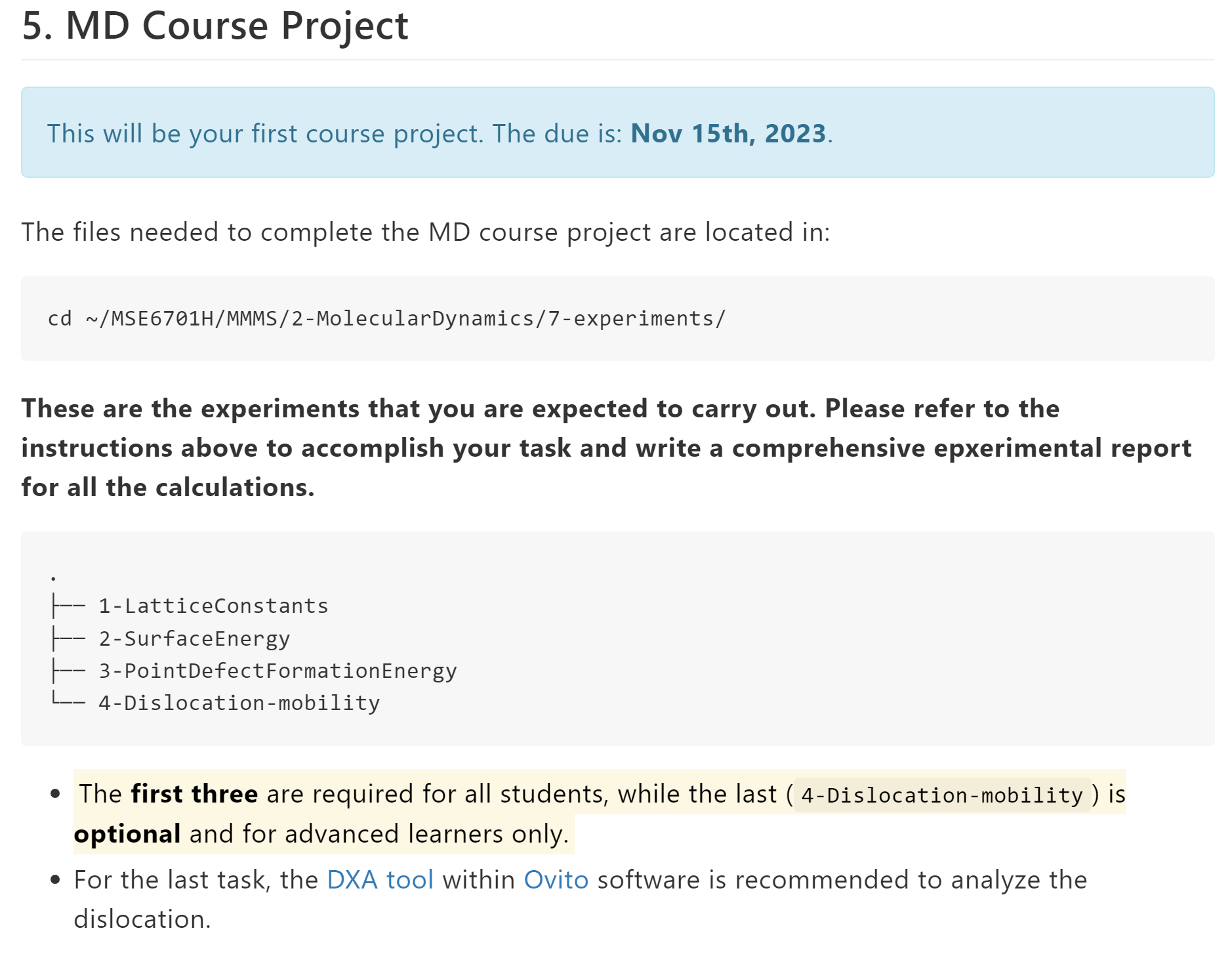Open the DXA tool link
Viewport: 1232px width, 962px height.
point(380,879)
